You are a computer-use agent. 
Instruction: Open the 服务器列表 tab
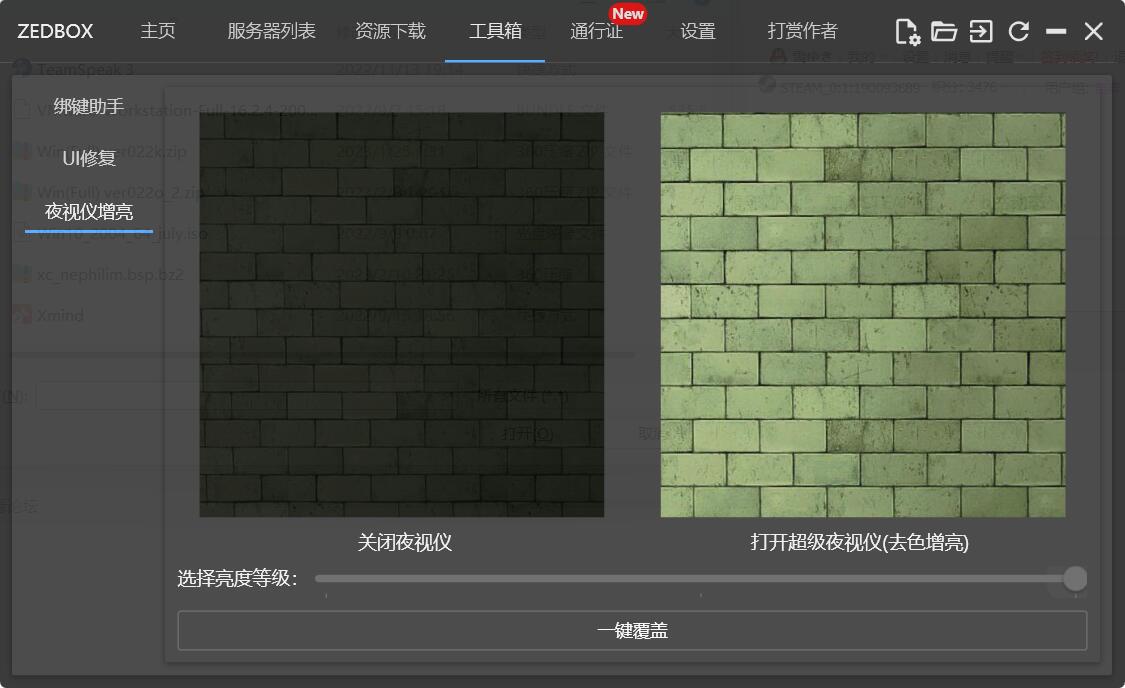[x=271, y=31]
